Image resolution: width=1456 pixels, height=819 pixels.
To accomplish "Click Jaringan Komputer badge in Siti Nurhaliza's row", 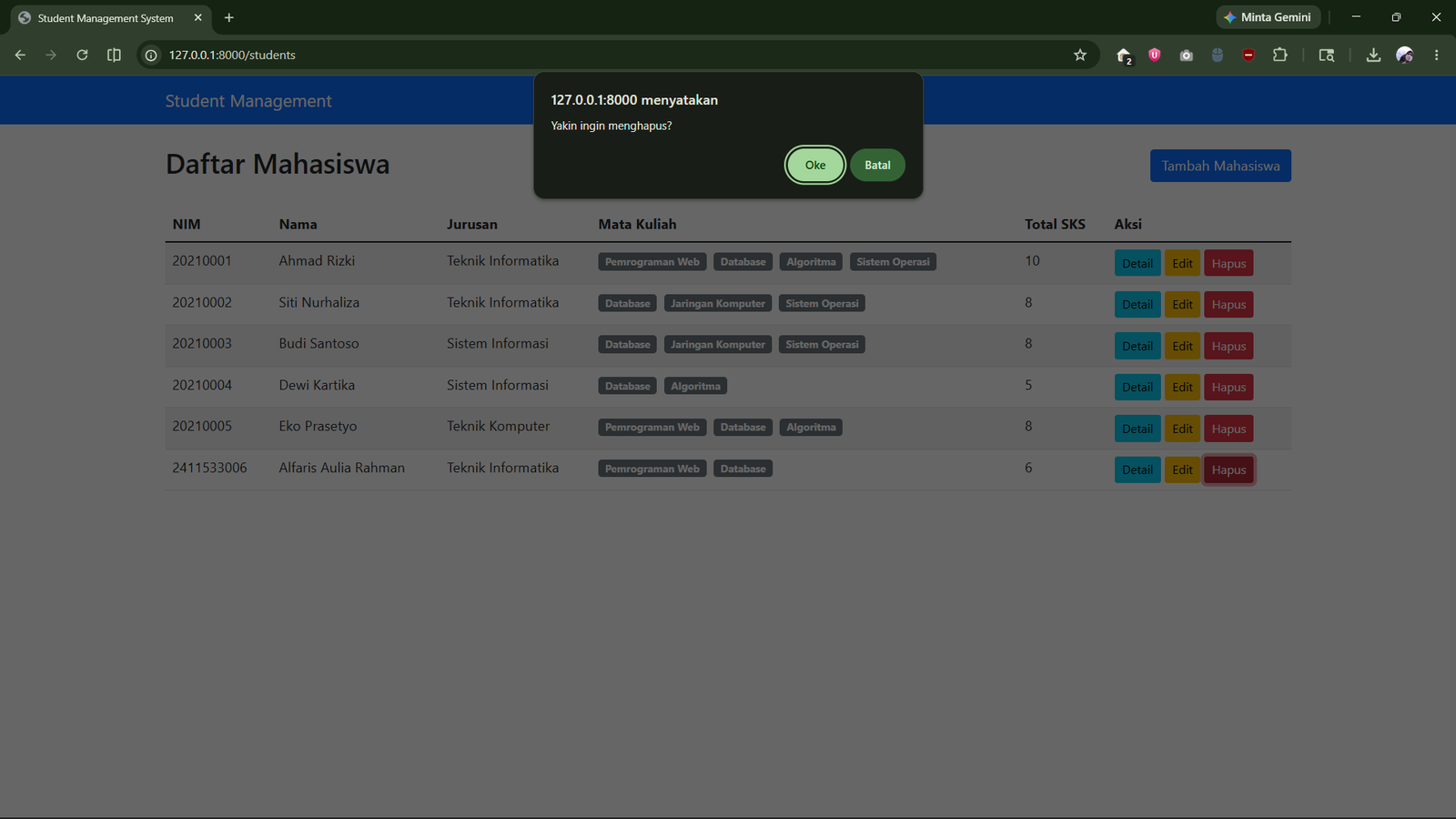I will (718, 303).
